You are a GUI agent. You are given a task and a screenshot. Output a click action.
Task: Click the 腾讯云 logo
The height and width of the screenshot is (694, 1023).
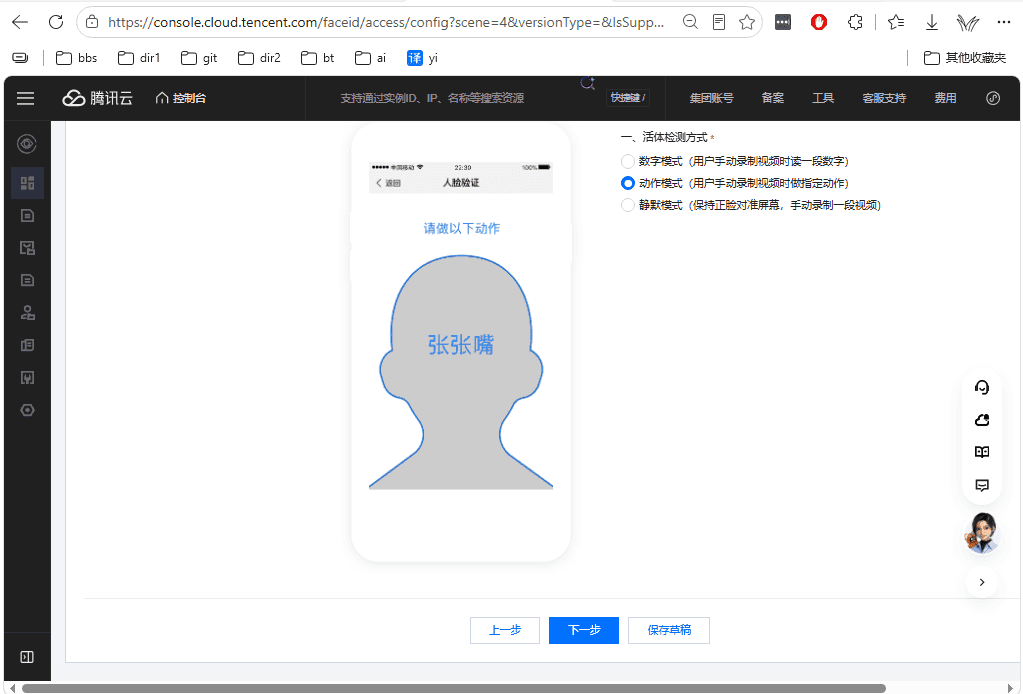97,98
